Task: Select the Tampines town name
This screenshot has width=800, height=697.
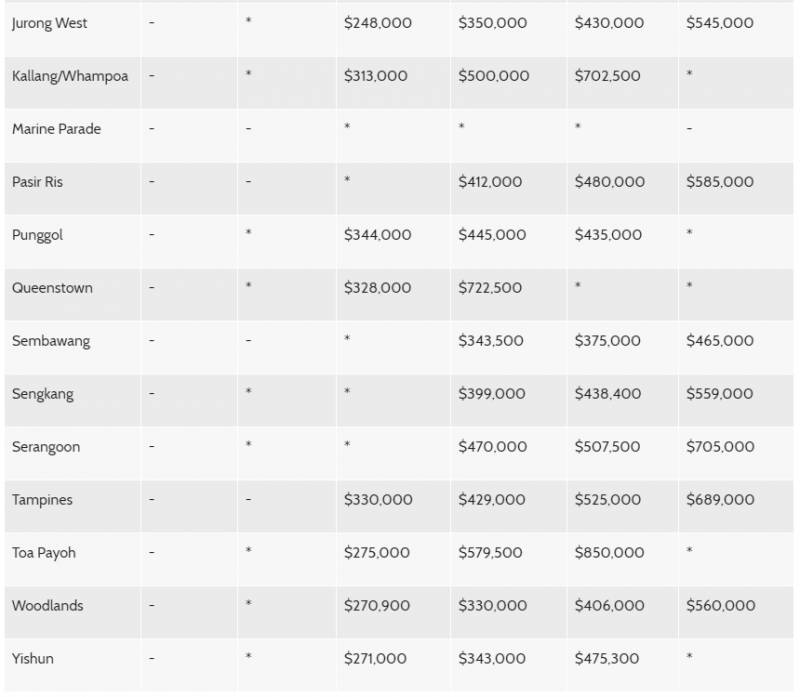Action: (42, 500)
